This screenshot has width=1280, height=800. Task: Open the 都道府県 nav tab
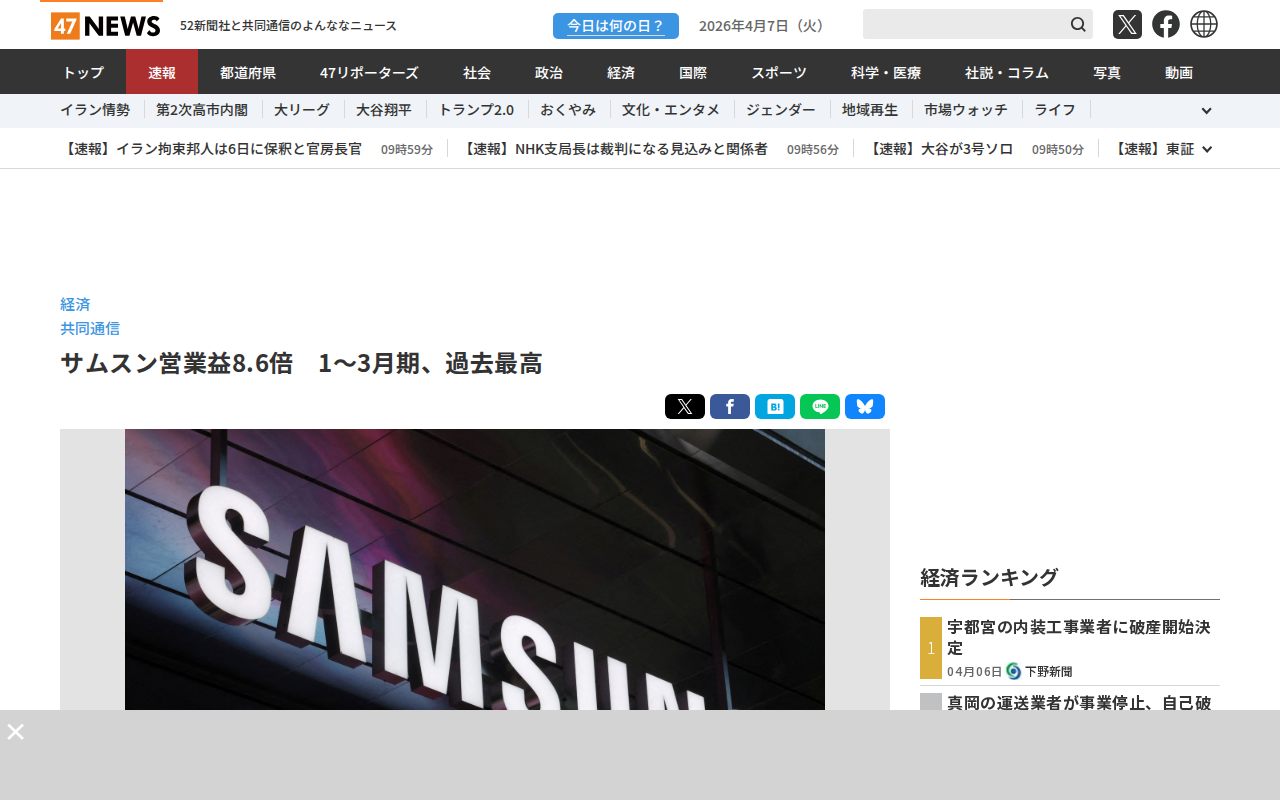pyautogui.click(x=248, y=72)
